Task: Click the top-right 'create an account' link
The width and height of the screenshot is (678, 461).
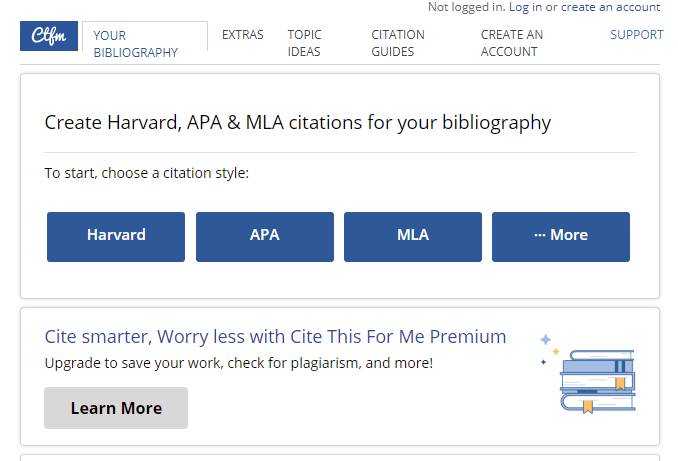Action: [x=611, y=7]
